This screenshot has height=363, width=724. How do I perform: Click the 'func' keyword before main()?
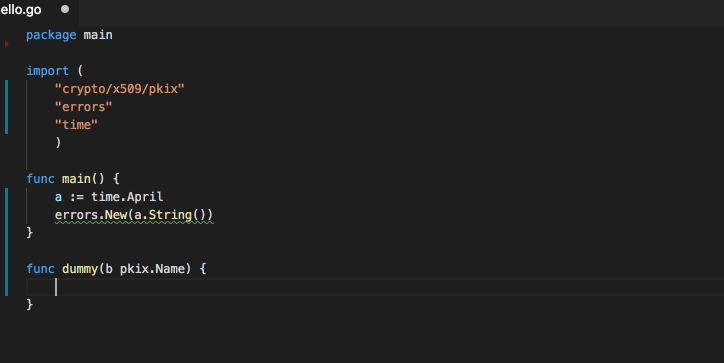(x=40, y=179)
